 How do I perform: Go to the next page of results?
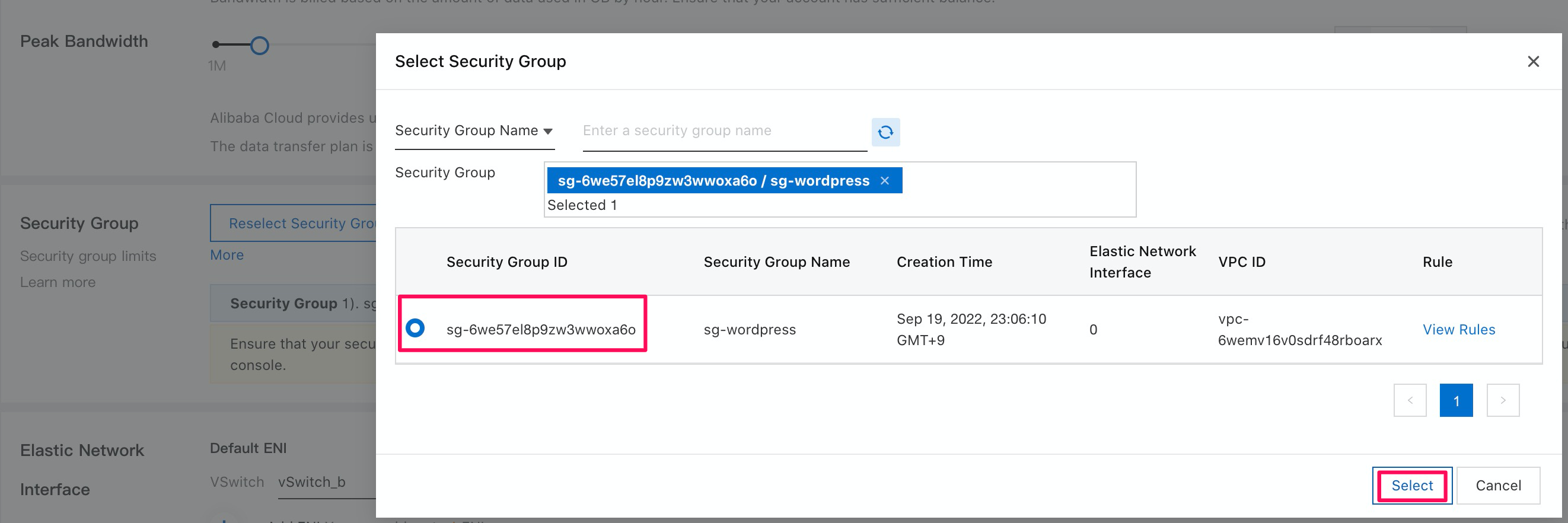pyautogui.click(x=1503, y=400)
